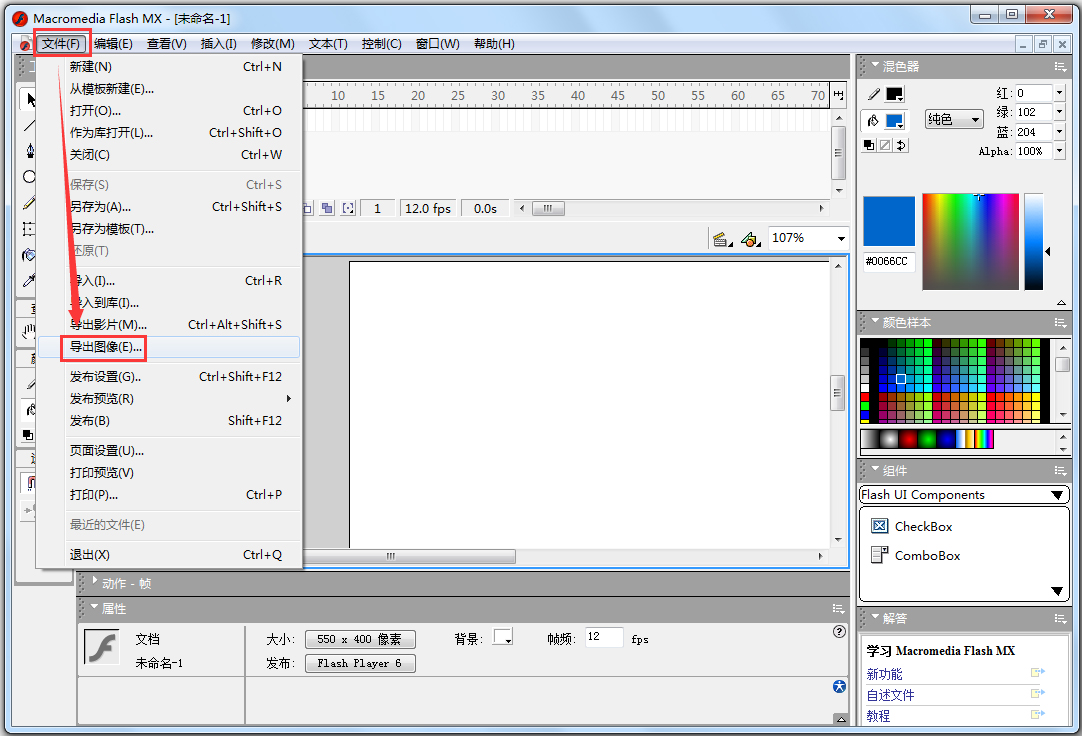This screenshot has height=736, width=1082.
Task: Click the Flash Player 6 publish button
Action: (x=360, y=663)
